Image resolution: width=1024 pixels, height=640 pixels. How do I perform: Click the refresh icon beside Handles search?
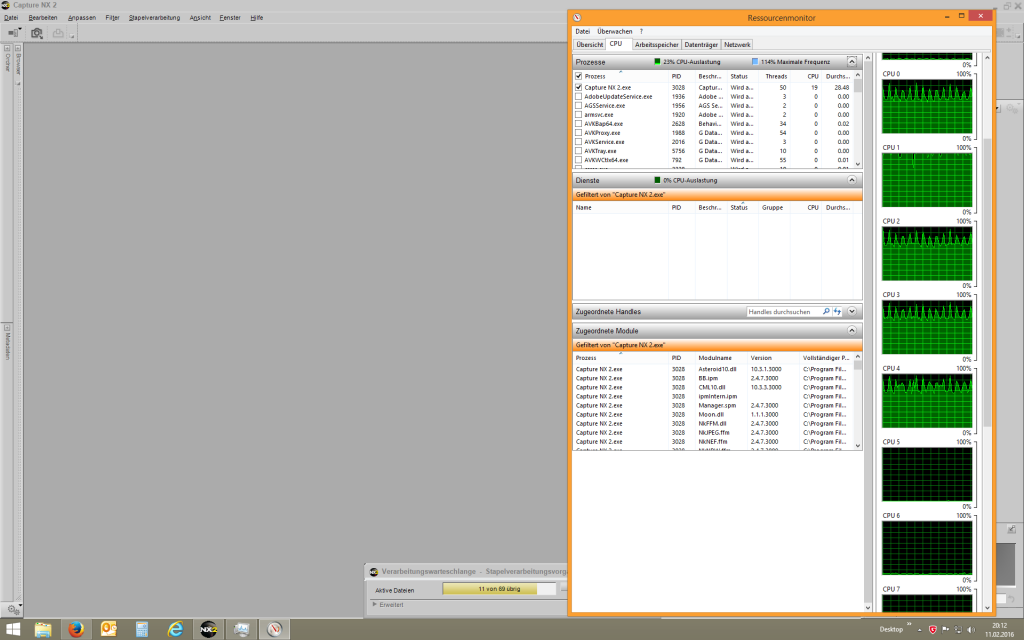(837, 312)
